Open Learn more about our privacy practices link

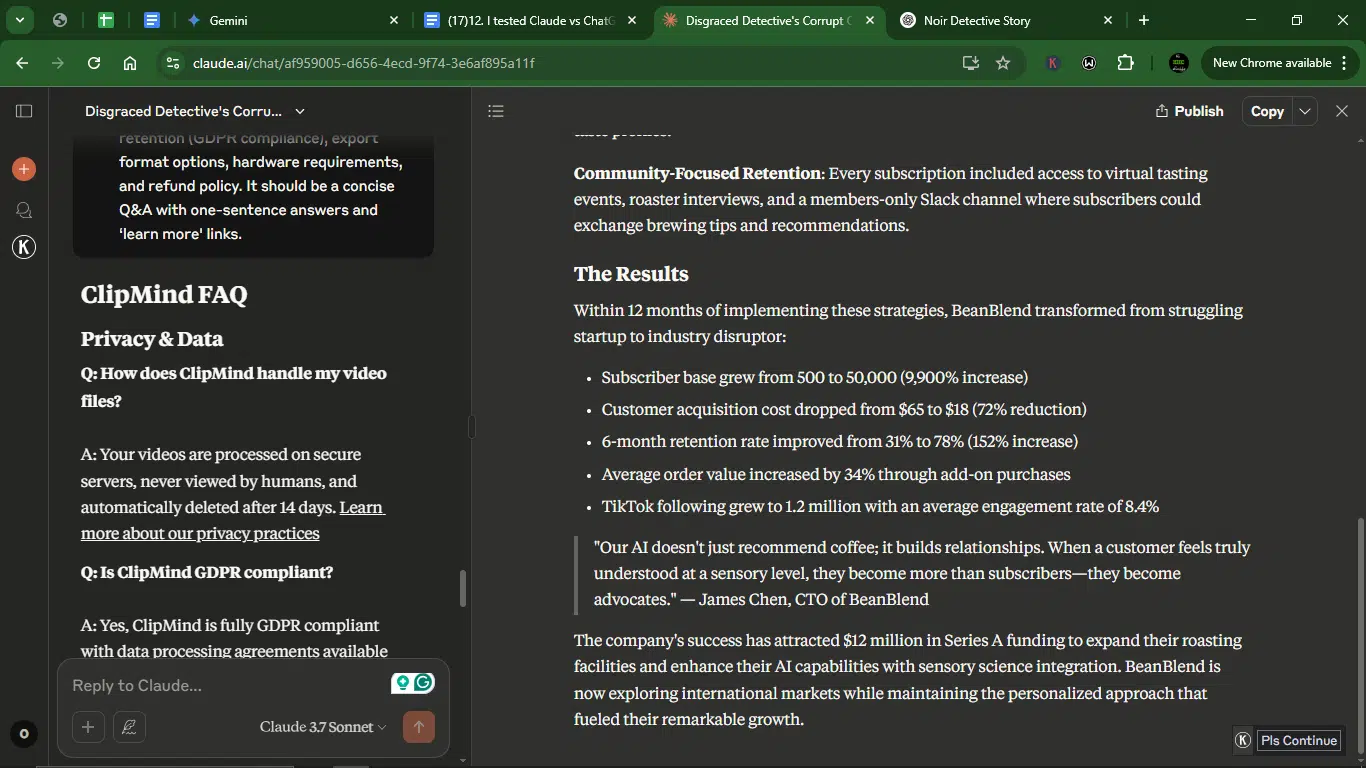232,520
